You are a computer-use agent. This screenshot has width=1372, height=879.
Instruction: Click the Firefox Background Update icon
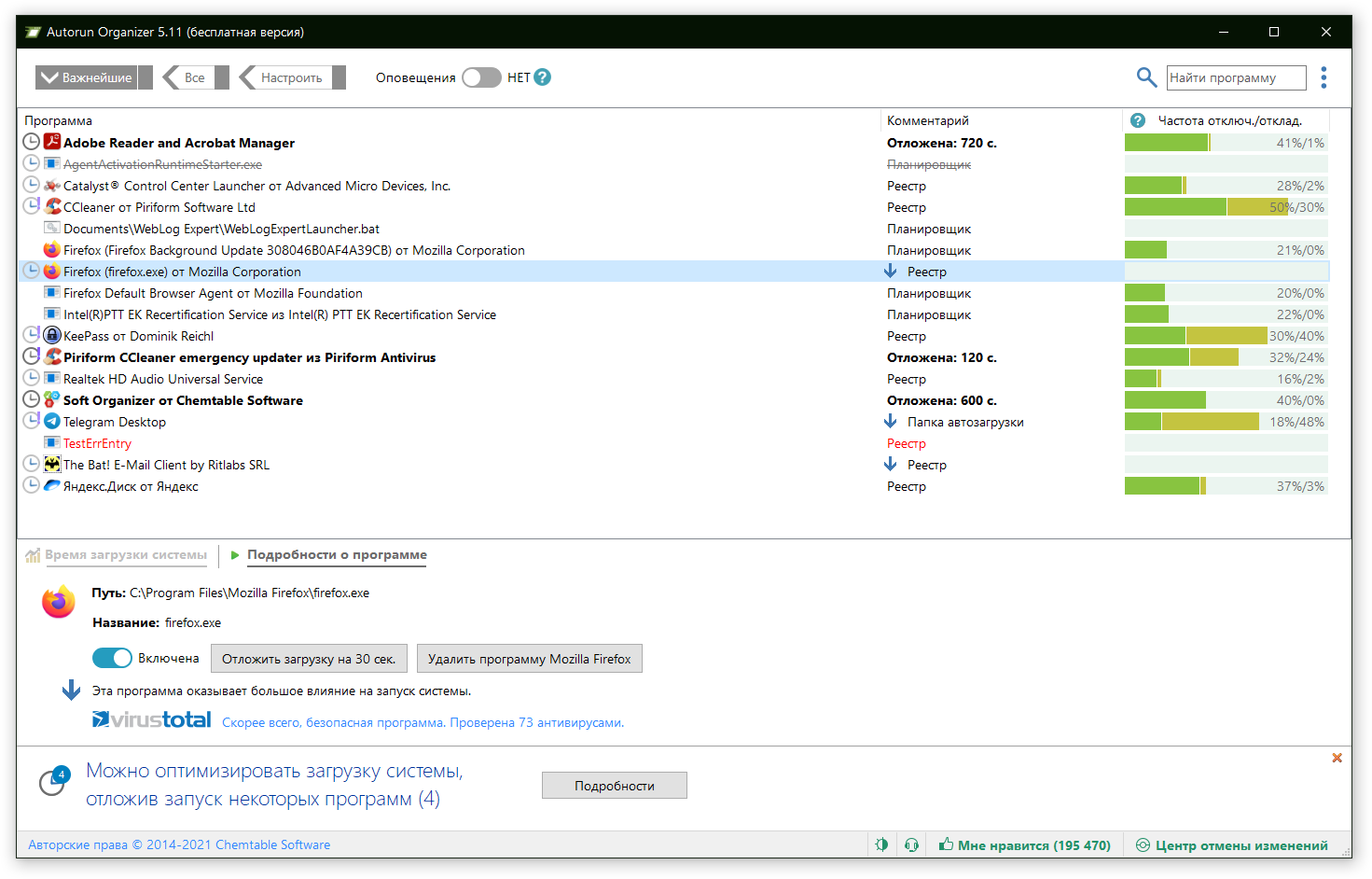coord(52,249)
